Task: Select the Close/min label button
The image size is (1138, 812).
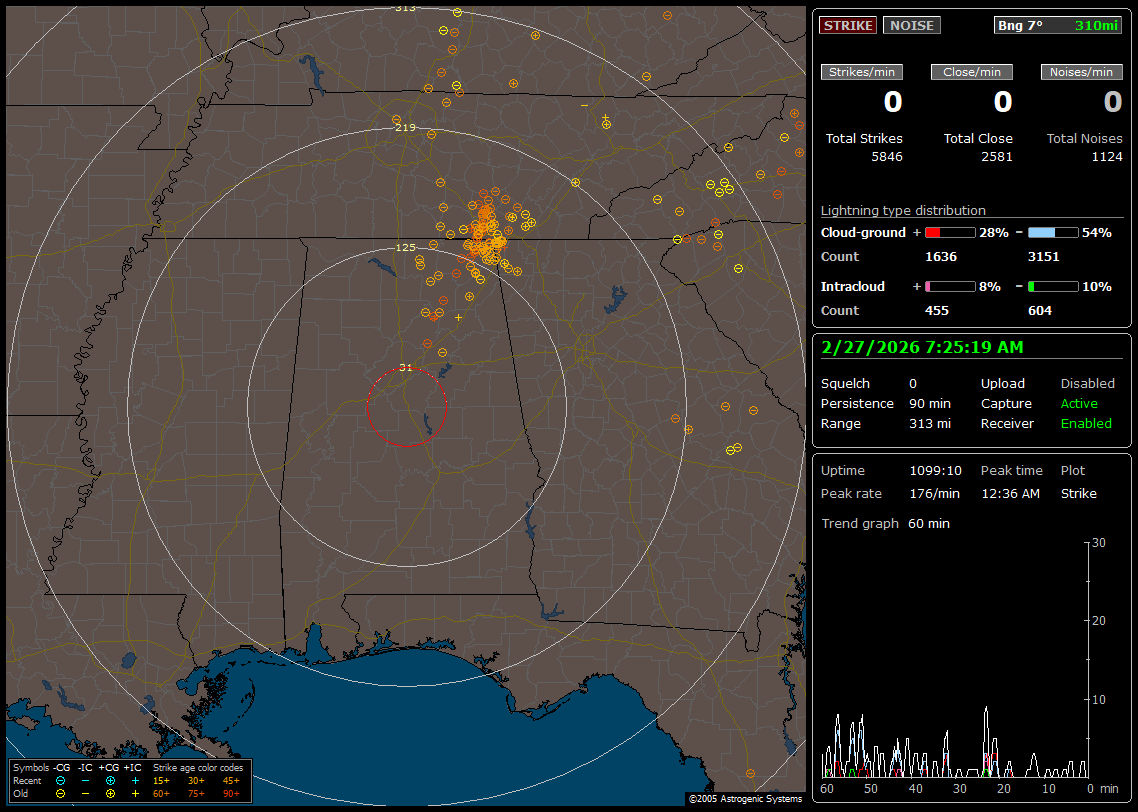Action: tap(972, 72)
